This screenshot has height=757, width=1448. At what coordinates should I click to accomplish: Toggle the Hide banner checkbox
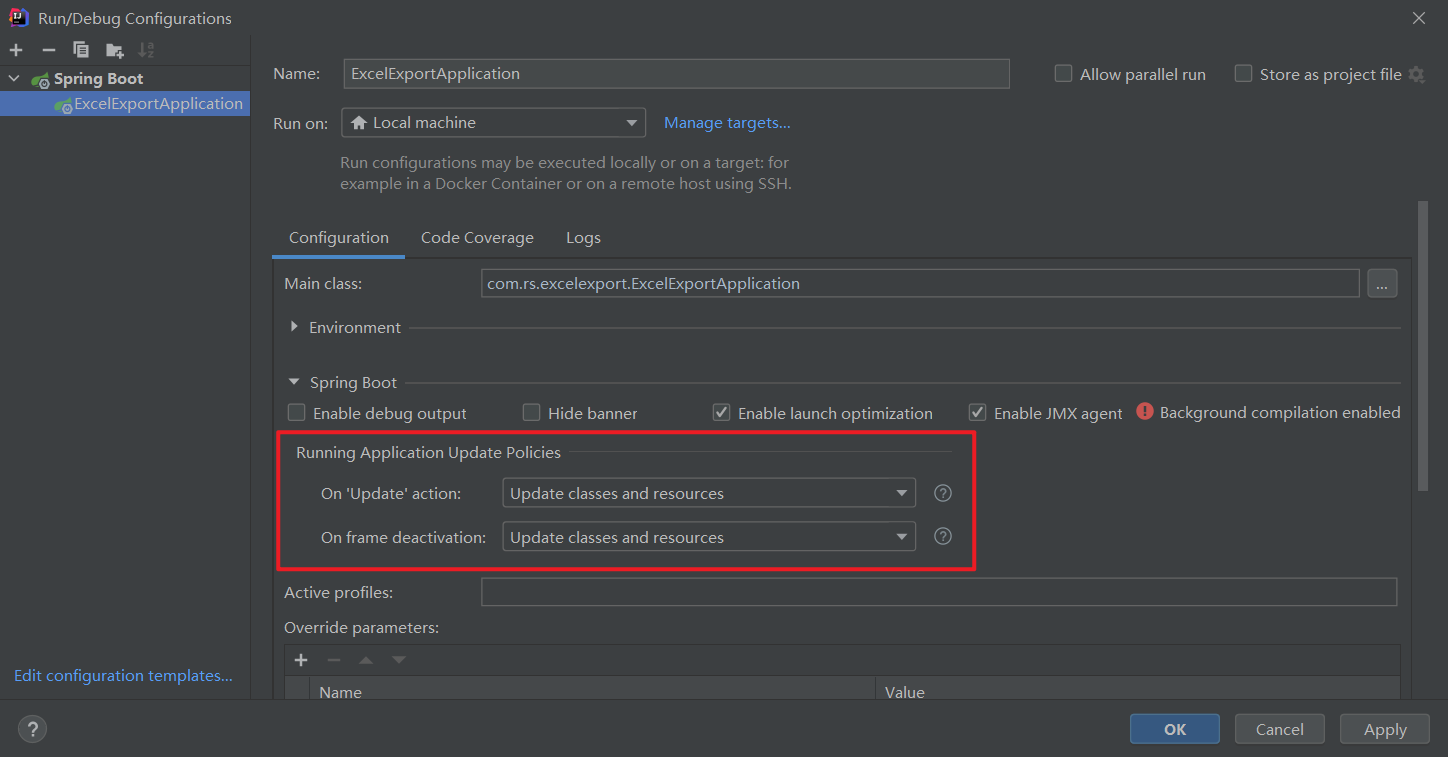point(531,413)
